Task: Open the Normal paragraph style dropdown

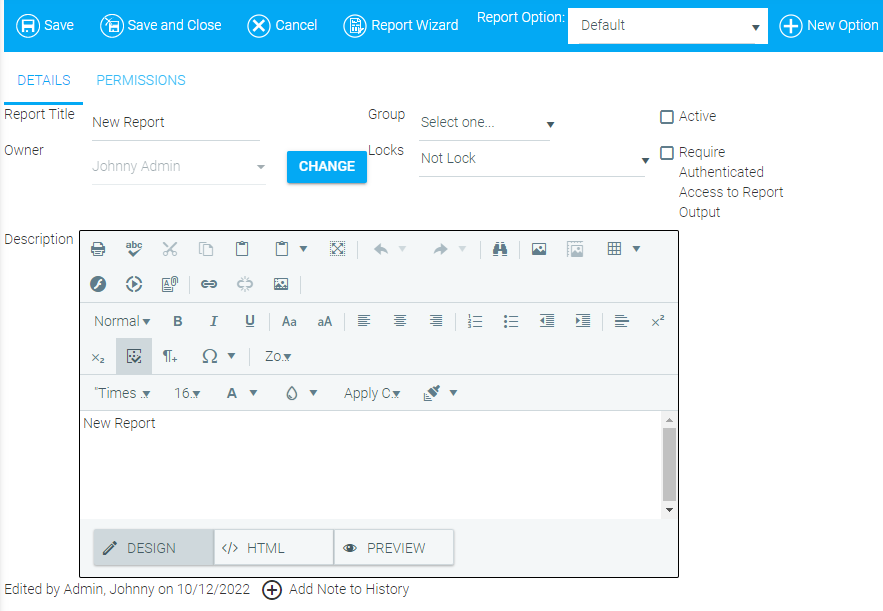Action: tap(121, 321)
